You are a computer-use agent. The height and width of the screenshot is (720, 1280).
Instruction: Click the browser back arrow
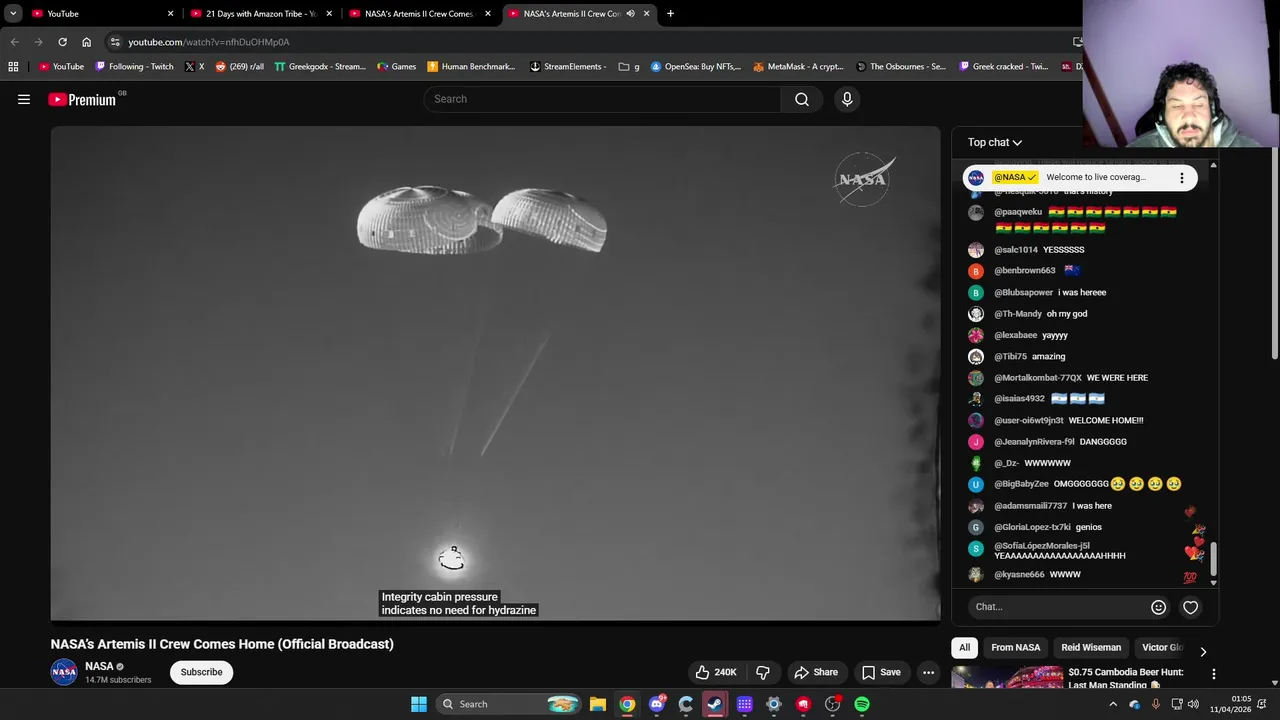pos(14,42)
